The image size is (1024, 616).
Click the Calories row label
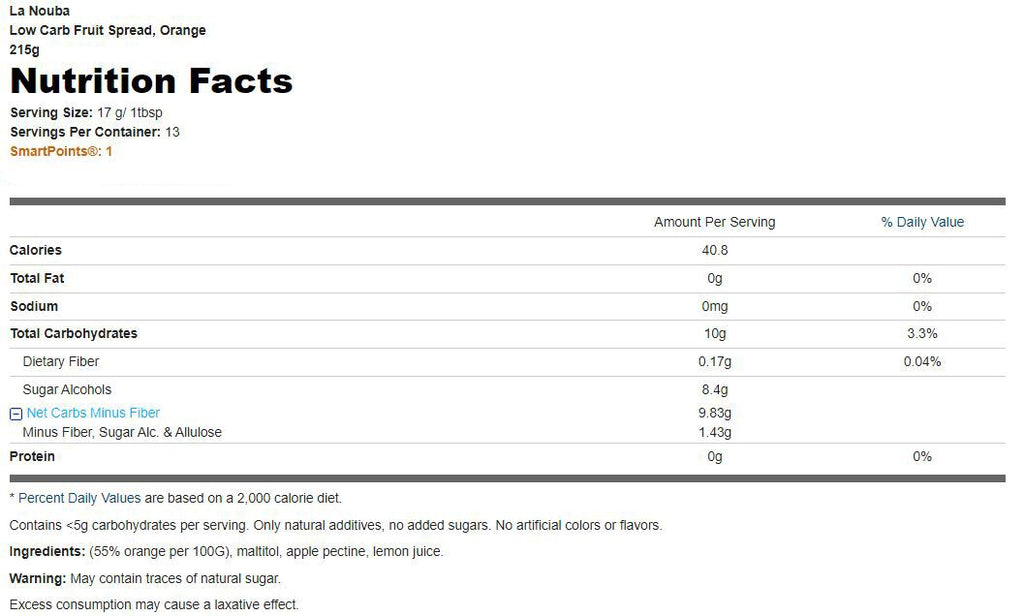(x=35, y=250)
